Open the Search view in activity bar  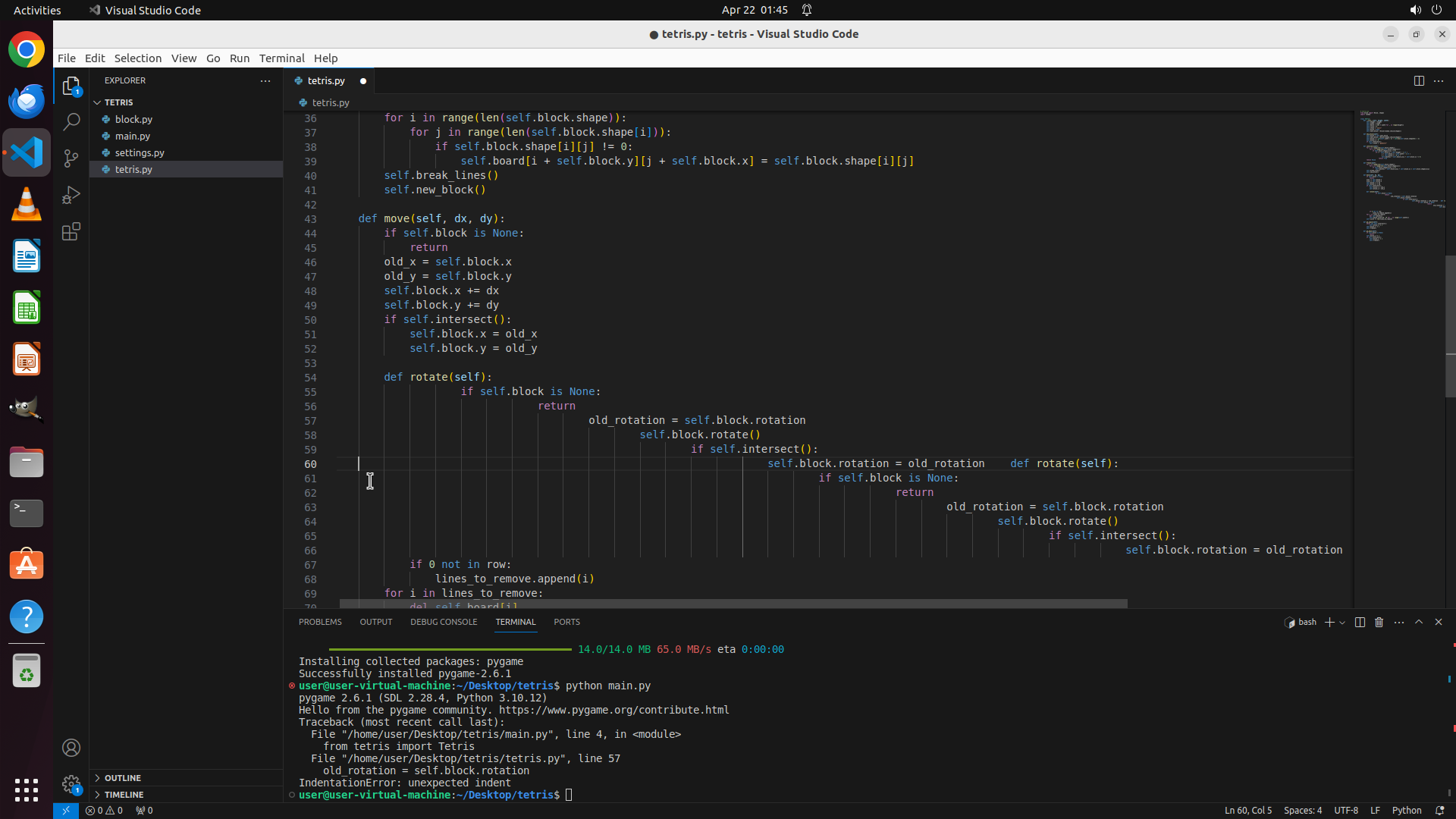[x=71, y=121]
